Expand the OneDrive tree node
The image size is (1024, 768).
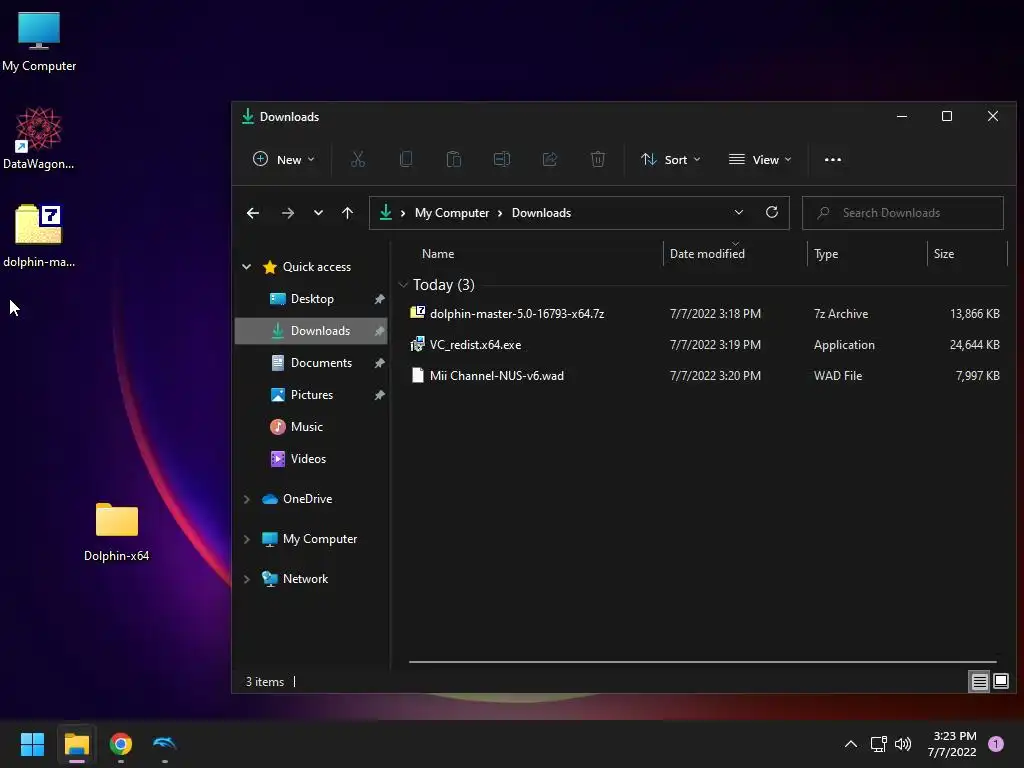[x=246, y=499]
